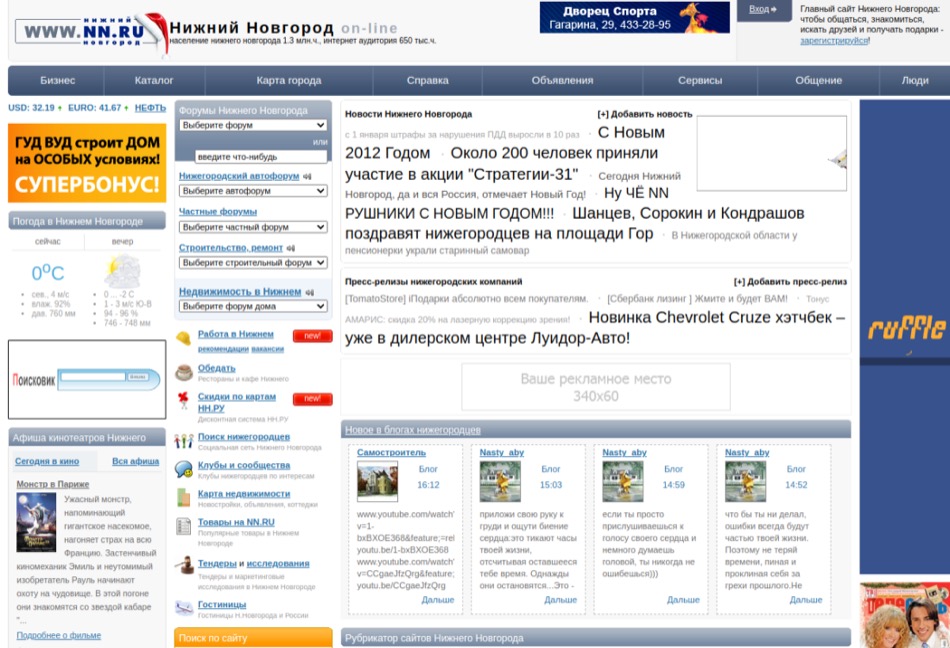Click the Nasty_aby author link on the 14:52 post
Viewport: 950px width, 648px height.
coord(747,453)
